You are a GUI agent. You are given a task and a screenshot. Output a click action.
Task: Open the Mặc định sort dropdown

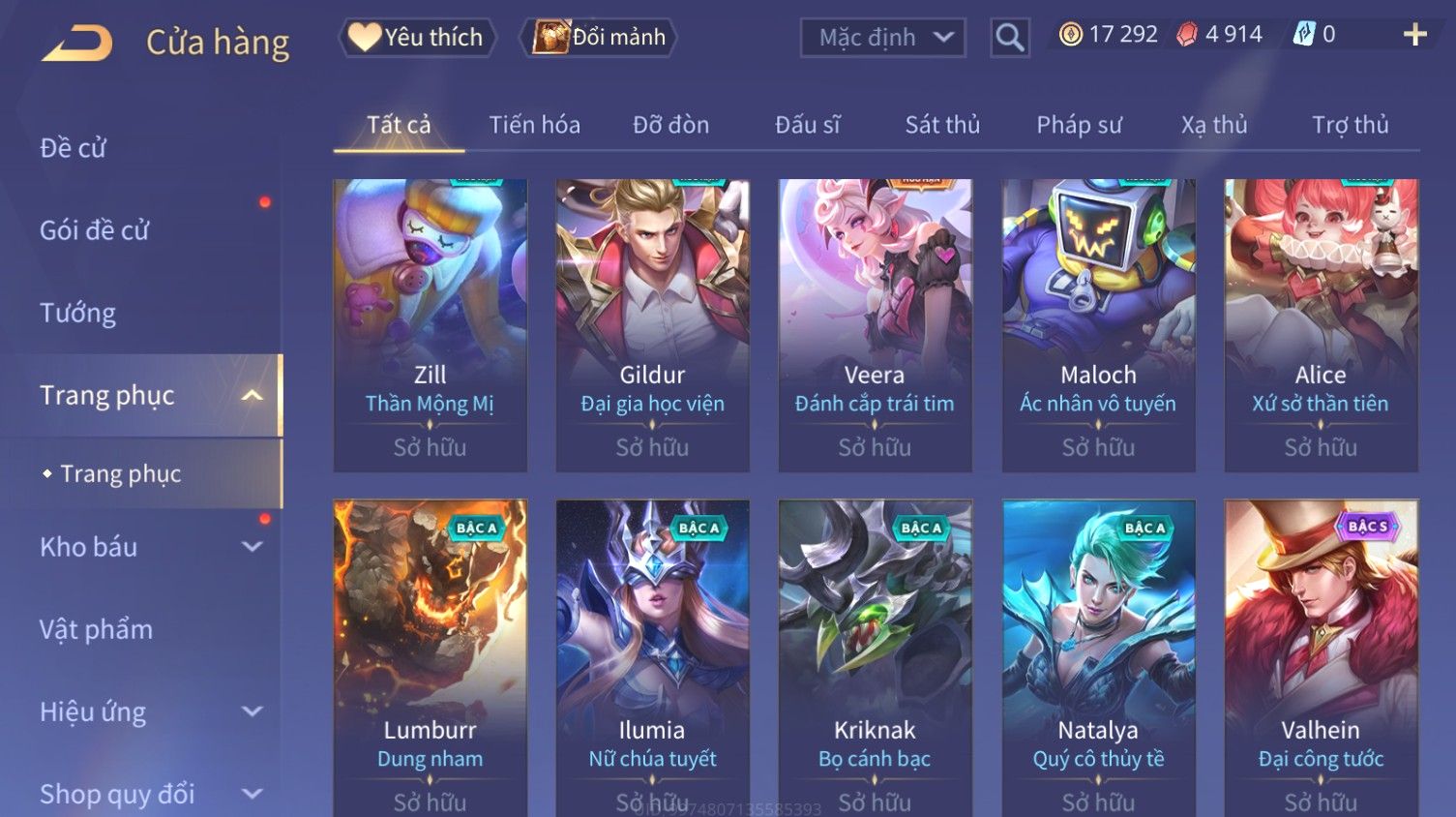click(882, 38)
